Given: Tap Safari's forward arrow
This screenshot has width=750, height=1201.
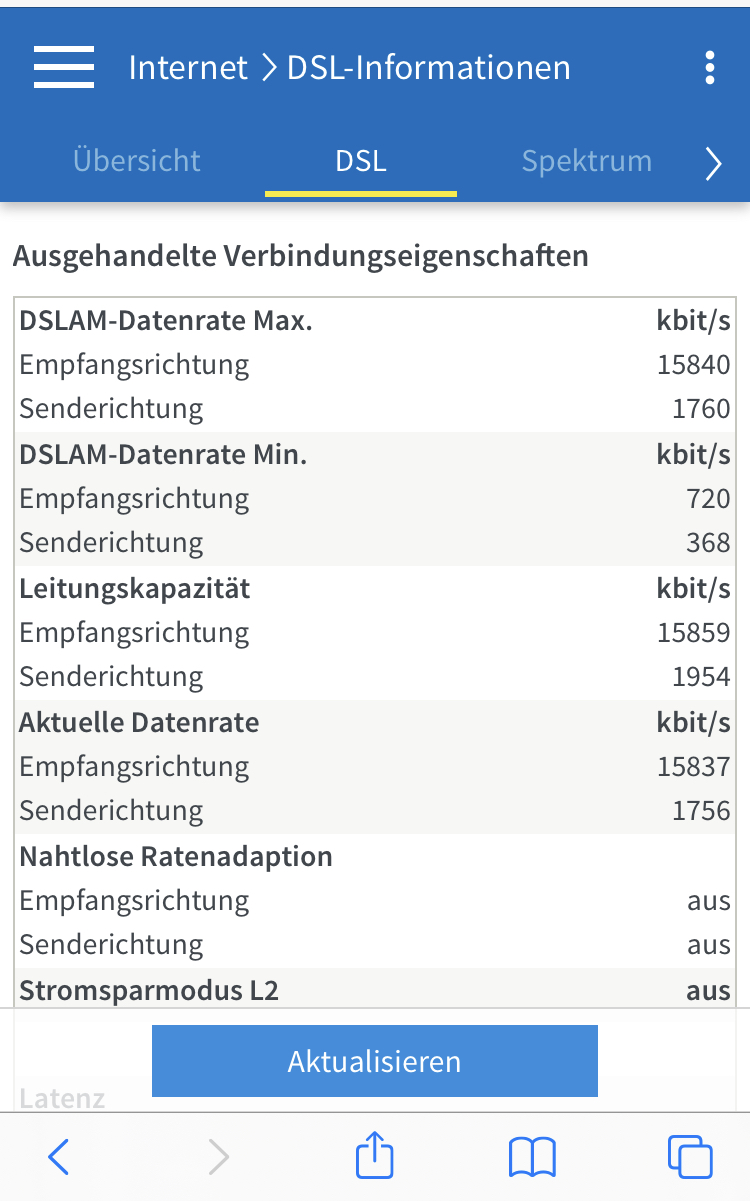Looking at the screenshot, I should [x=217, y=1157].
